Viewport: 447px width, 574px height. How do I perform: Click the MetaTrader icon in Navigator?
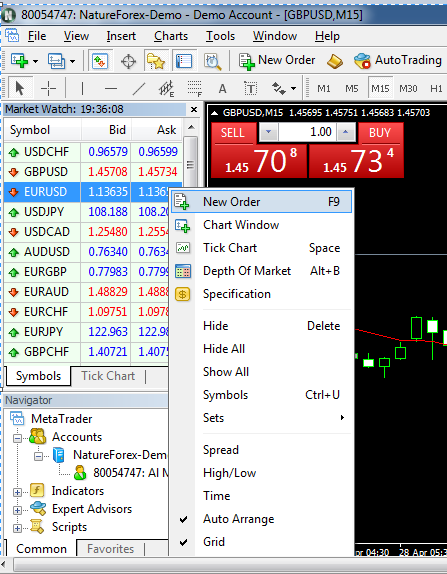tap(17, 418)
